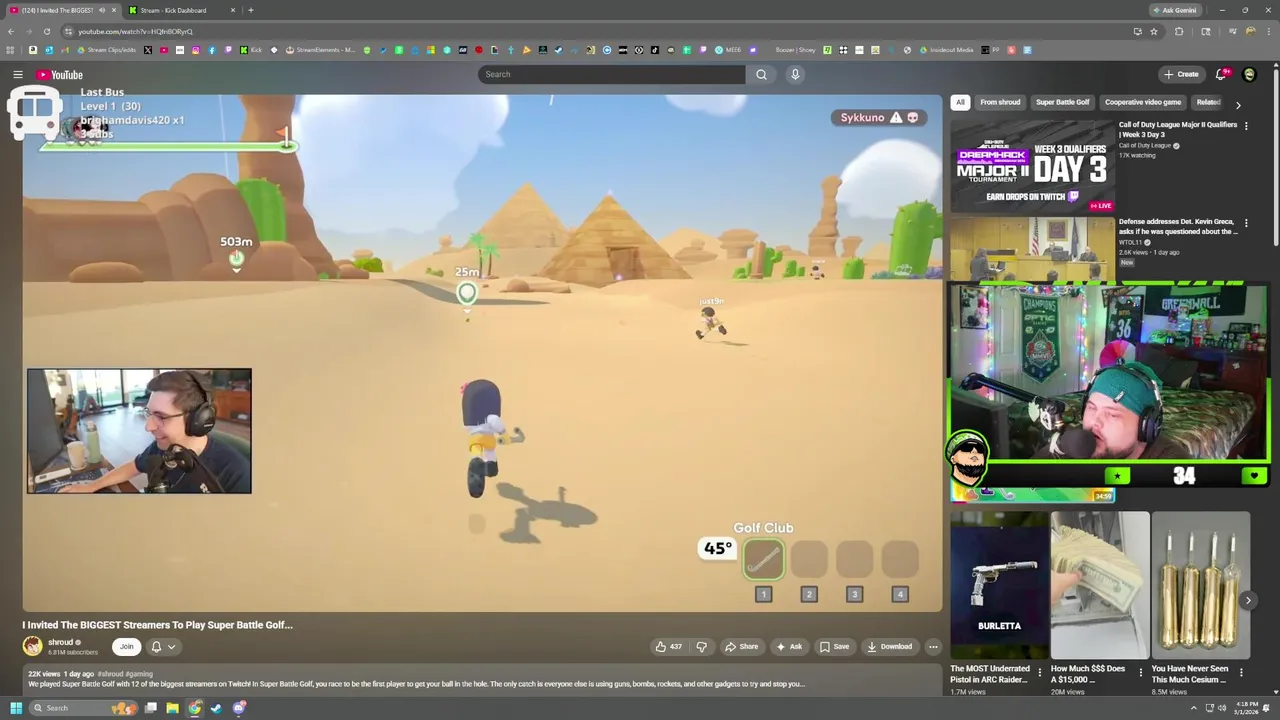Viewport: 1280px width, 720px height.
Task: Select golf item slot 2
Action: [x=809, y=560]
